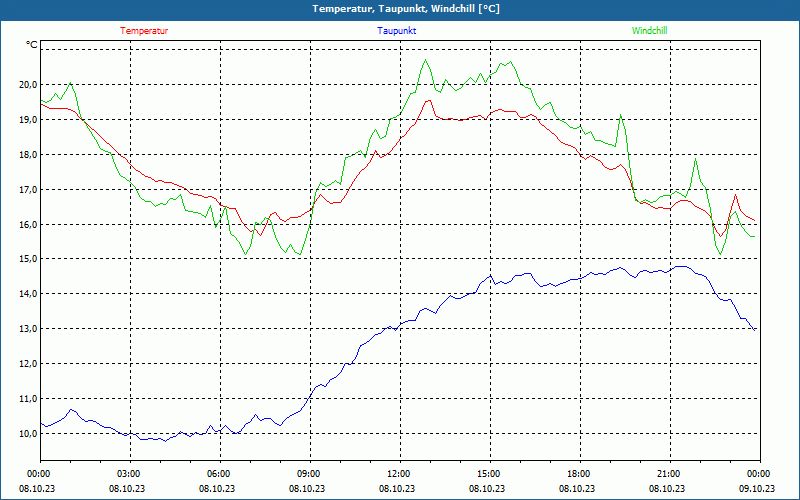Click the 12,0 y-axis value
The height and width of the screenshot is (500, 800).
(x=29, y=364)
